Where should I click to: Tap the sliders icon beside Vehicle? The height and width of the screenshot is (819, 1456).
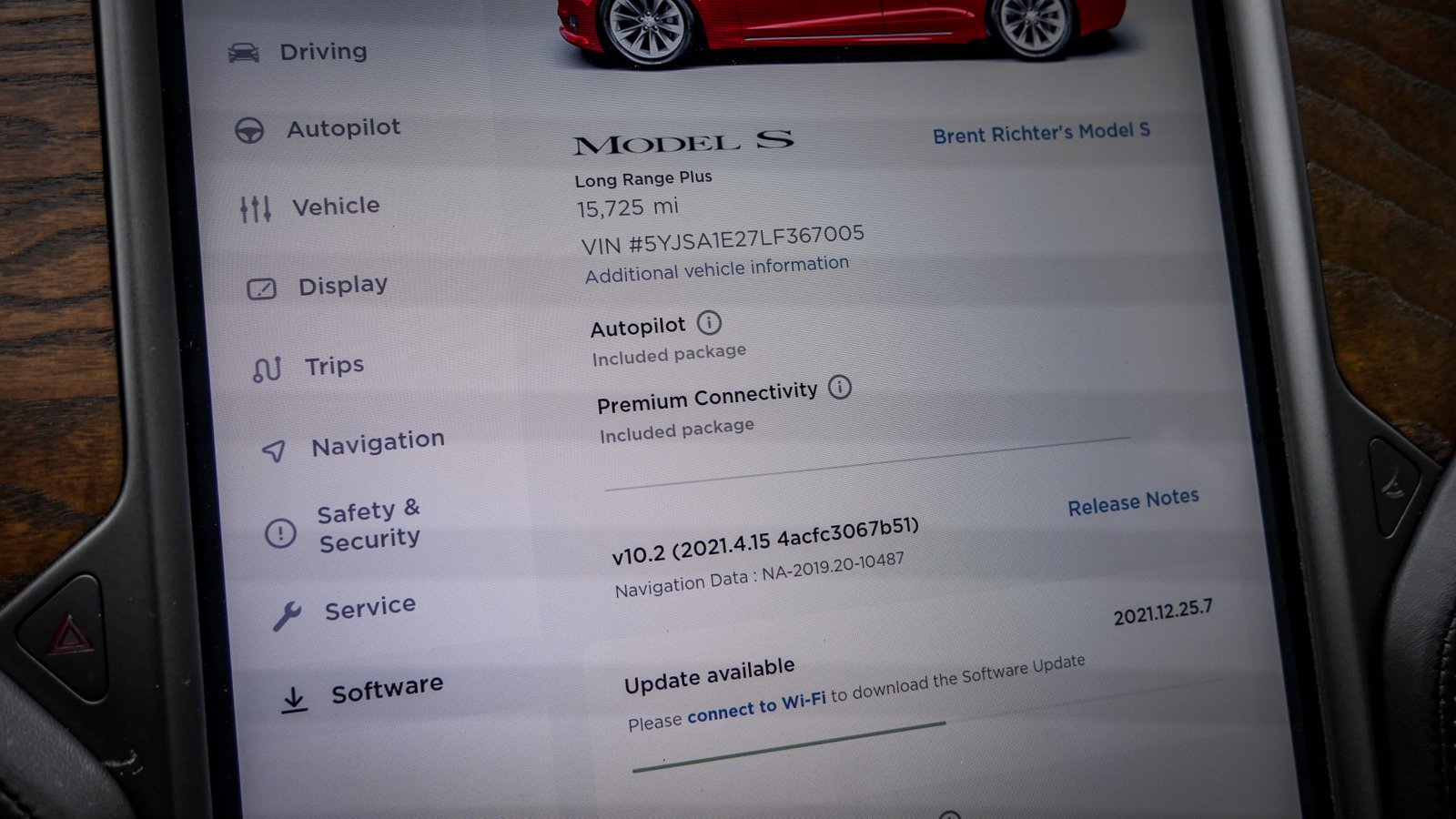point(256,209)
